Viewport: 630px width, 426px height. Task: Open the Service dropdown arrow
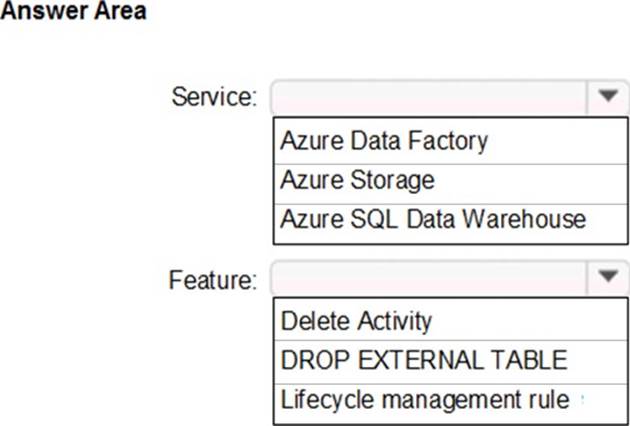tap(606, 98)
